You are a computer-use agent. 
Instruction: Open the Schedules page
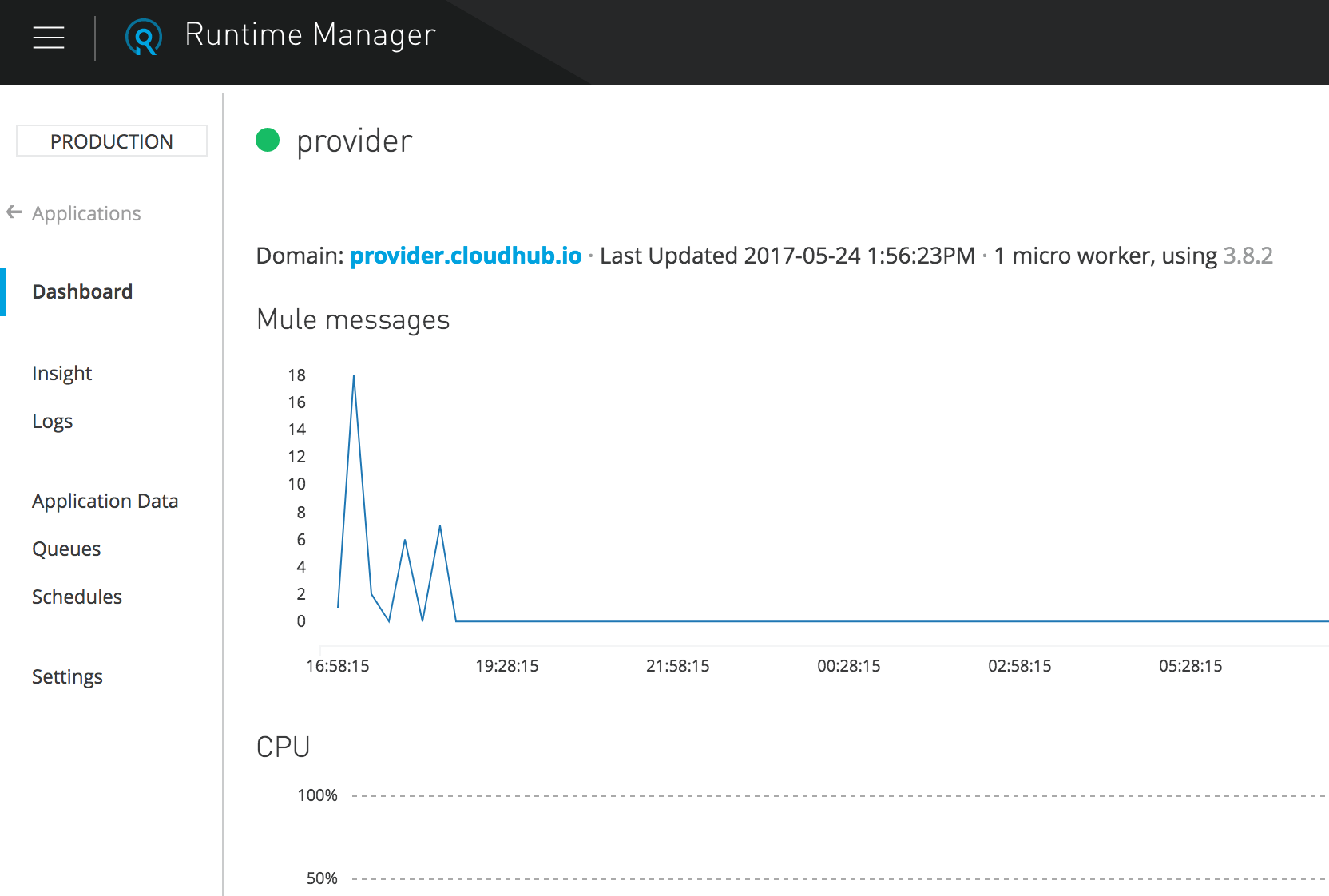click(x=77, y=597)
